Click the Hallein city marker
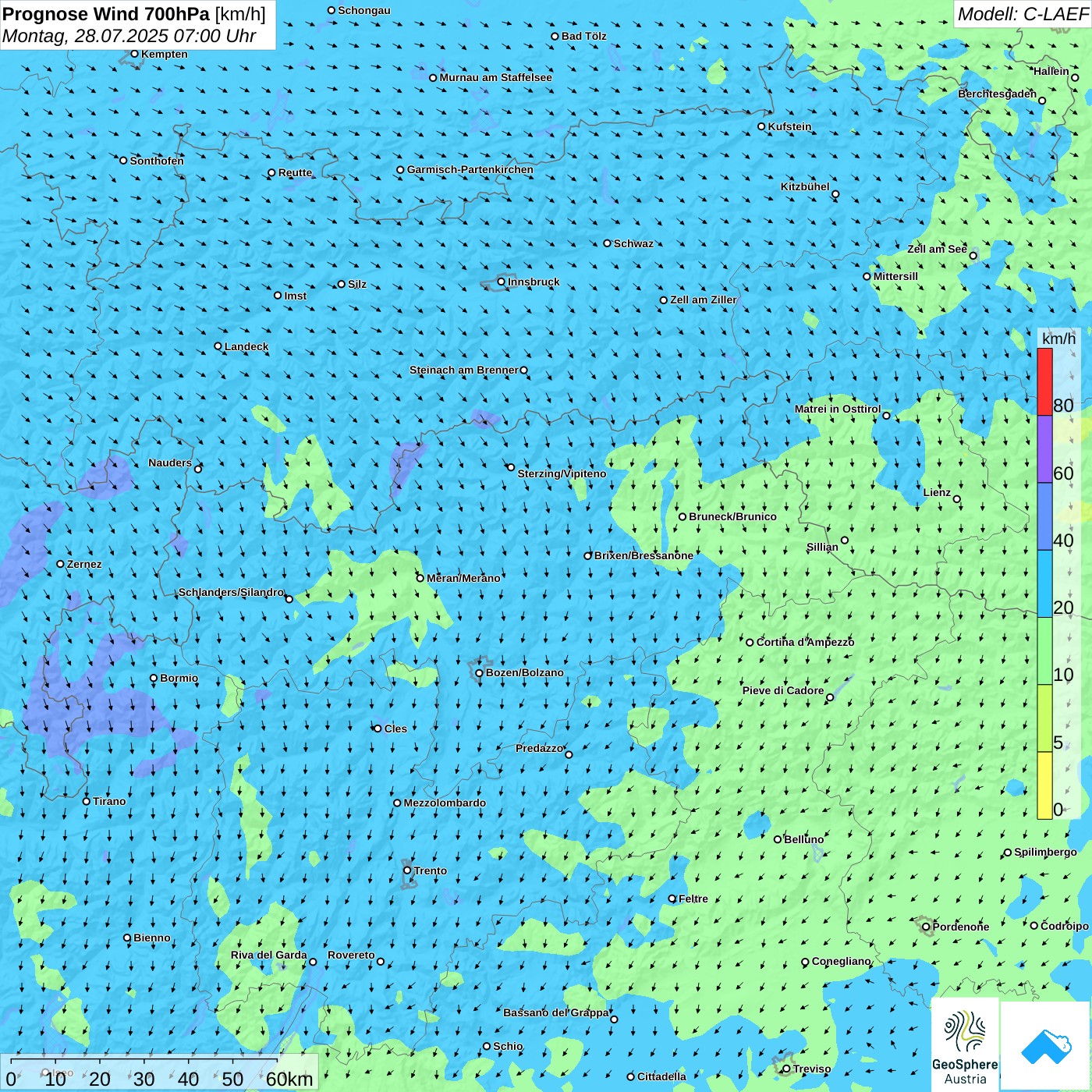This screenshot has width=1092, height=1092. click(x=1075, y=77)
